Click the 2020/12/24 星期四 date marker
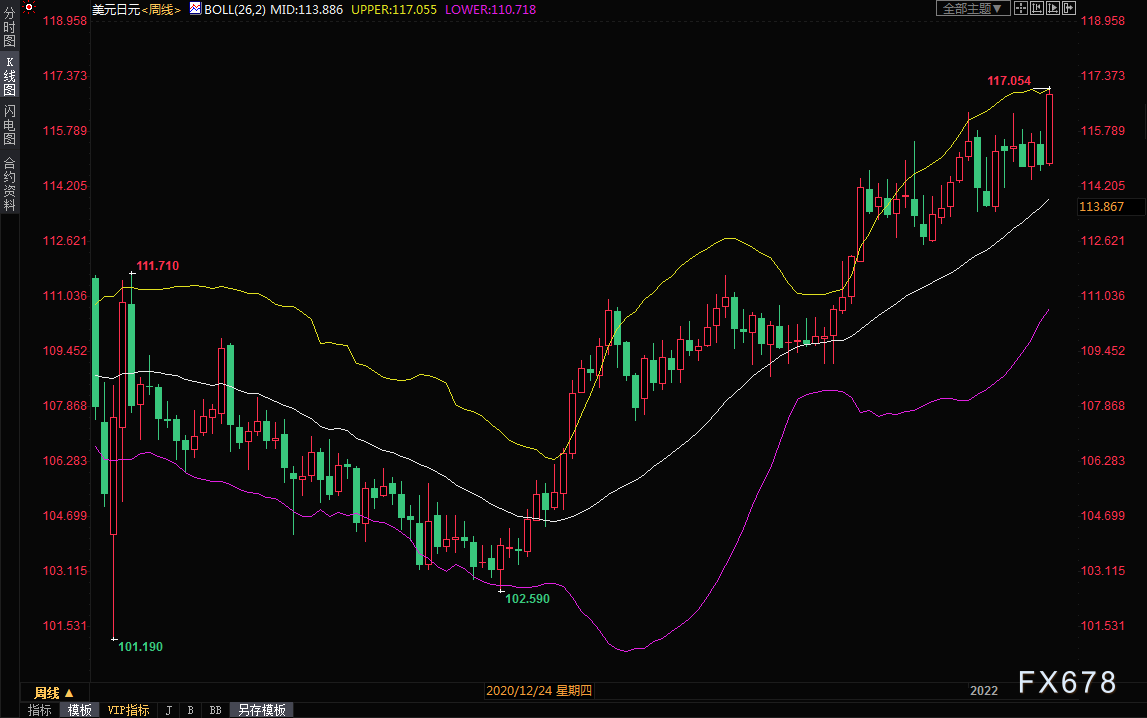This screenshot has height=718, width=1147. [539, 691]
